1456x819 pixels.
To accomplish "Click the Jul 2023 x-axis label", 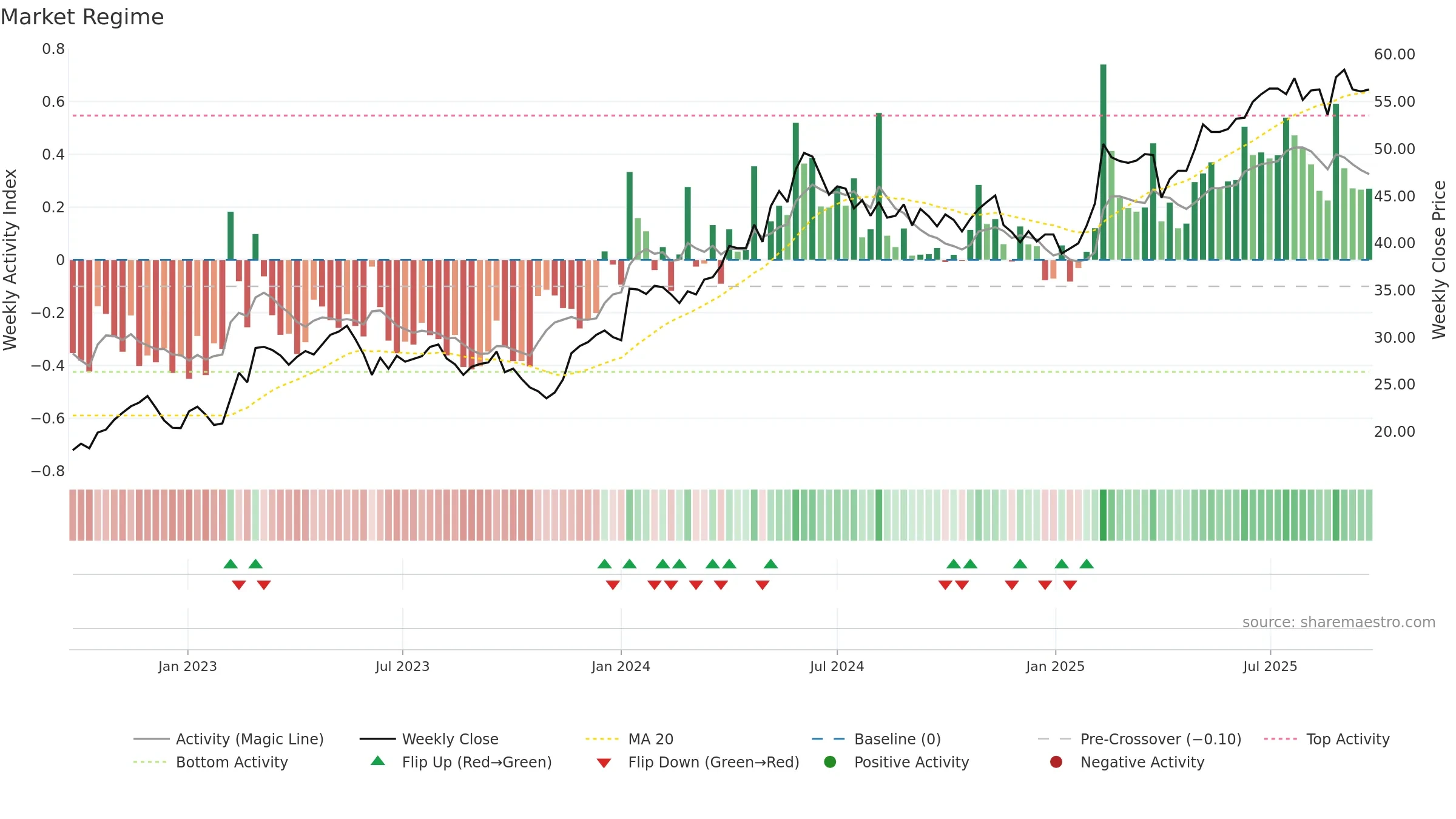I will (402, 666).
